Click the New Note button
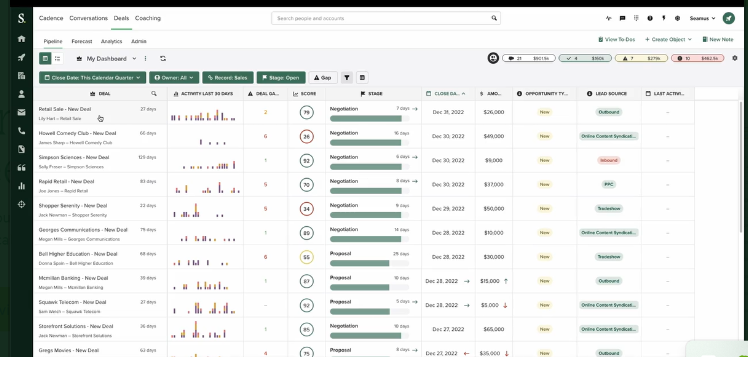 717,40
